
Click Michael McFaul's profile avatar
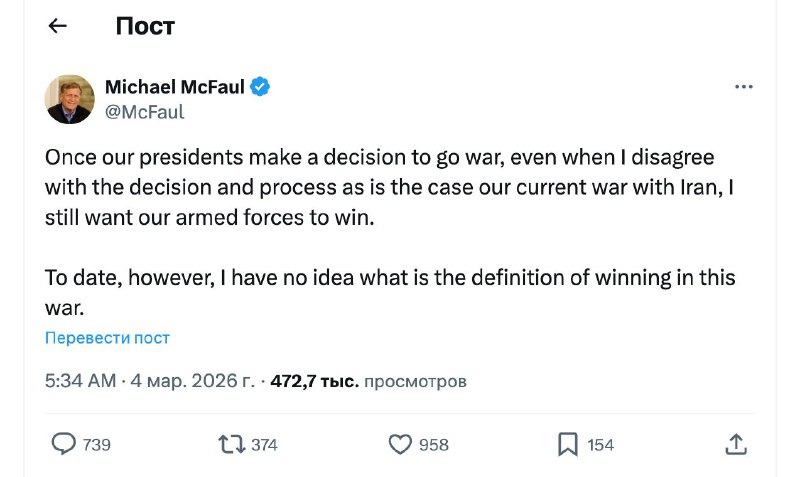(70, 99)
